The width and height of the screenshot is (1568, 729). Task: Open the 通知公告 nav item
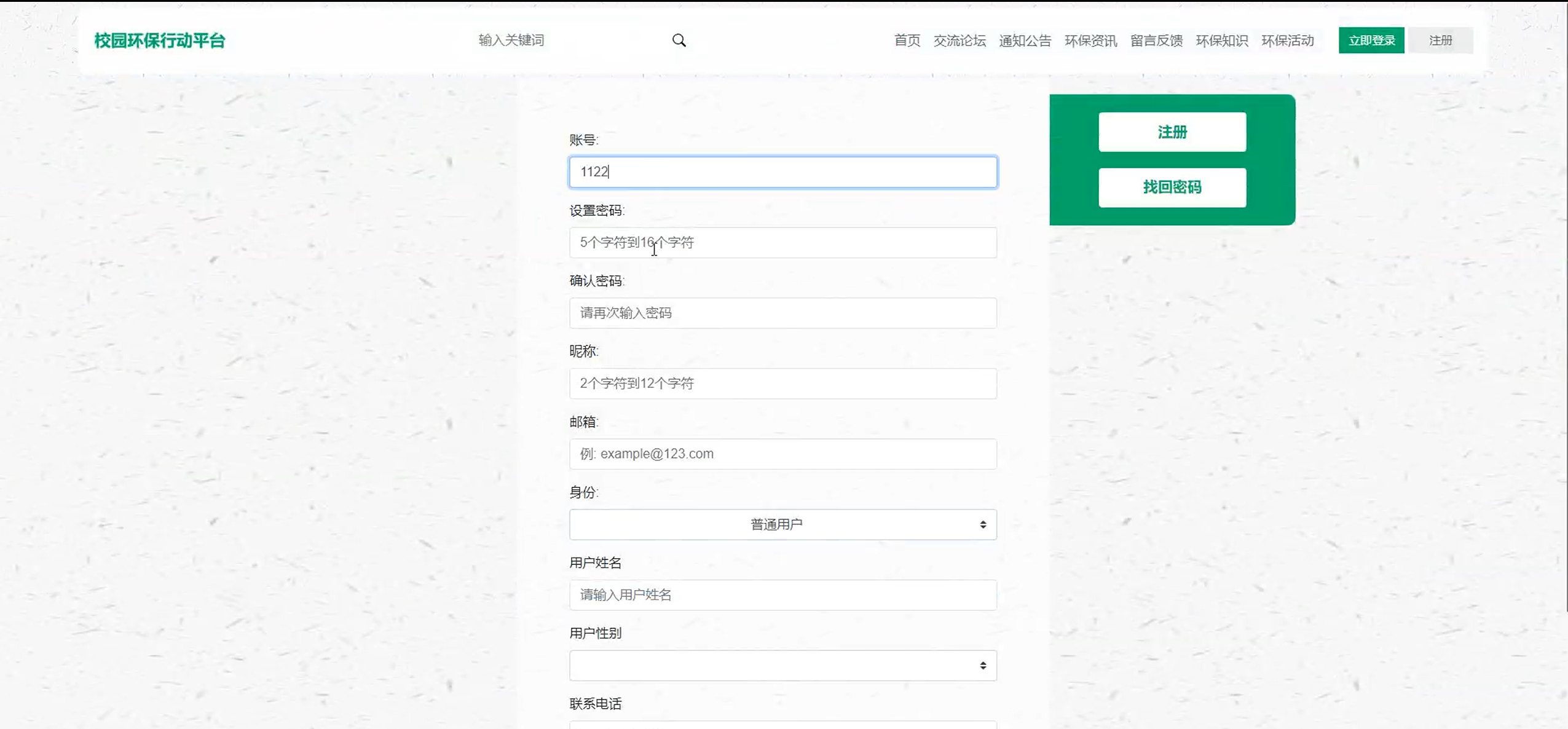point(1025,41)
